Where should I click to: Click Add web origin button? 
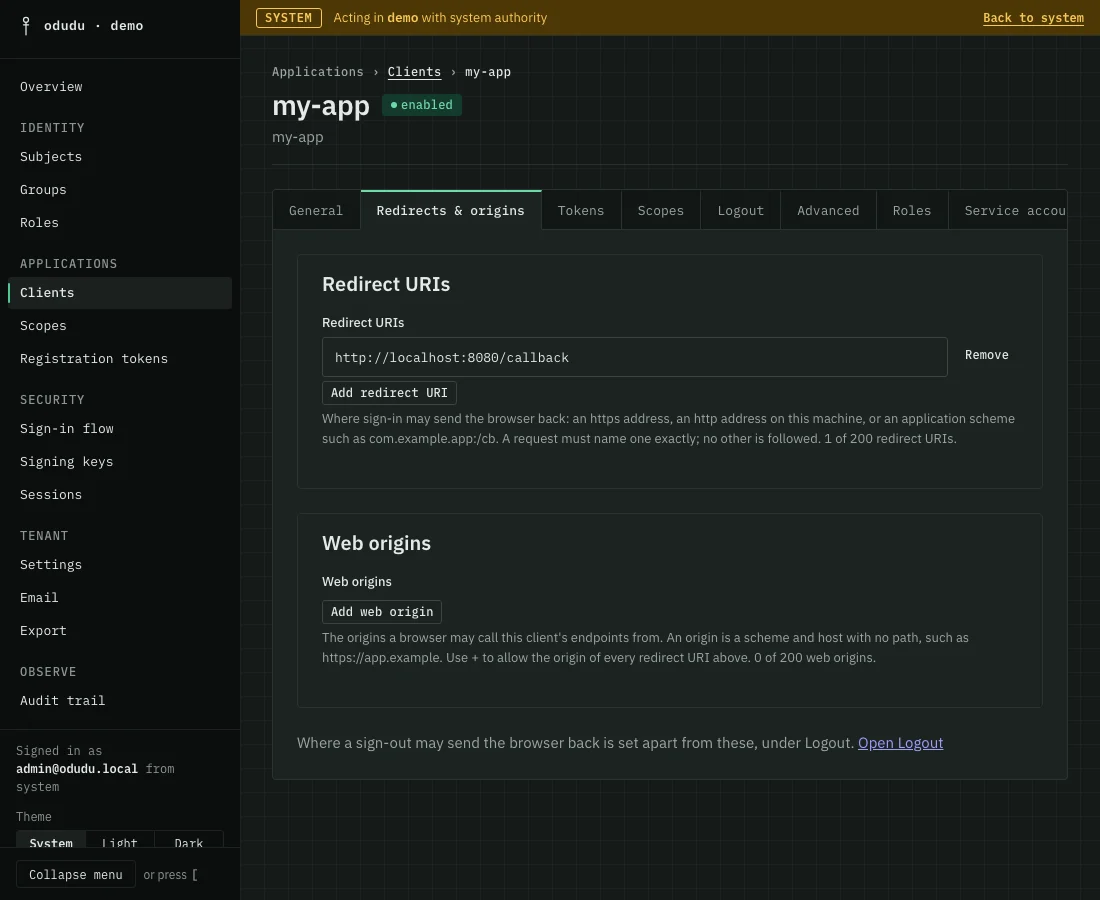click(382, 612)
